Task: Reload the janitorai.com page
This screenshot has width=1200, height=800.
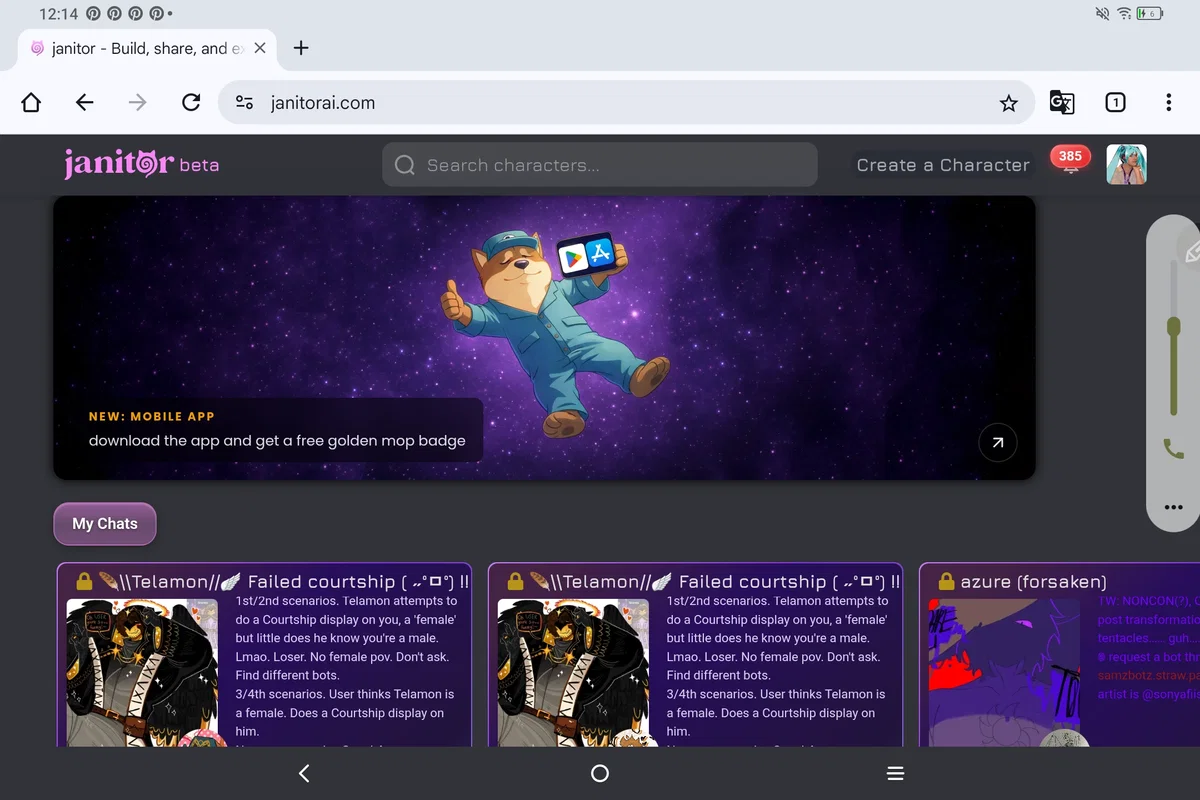Action: (x=191, y=102)
